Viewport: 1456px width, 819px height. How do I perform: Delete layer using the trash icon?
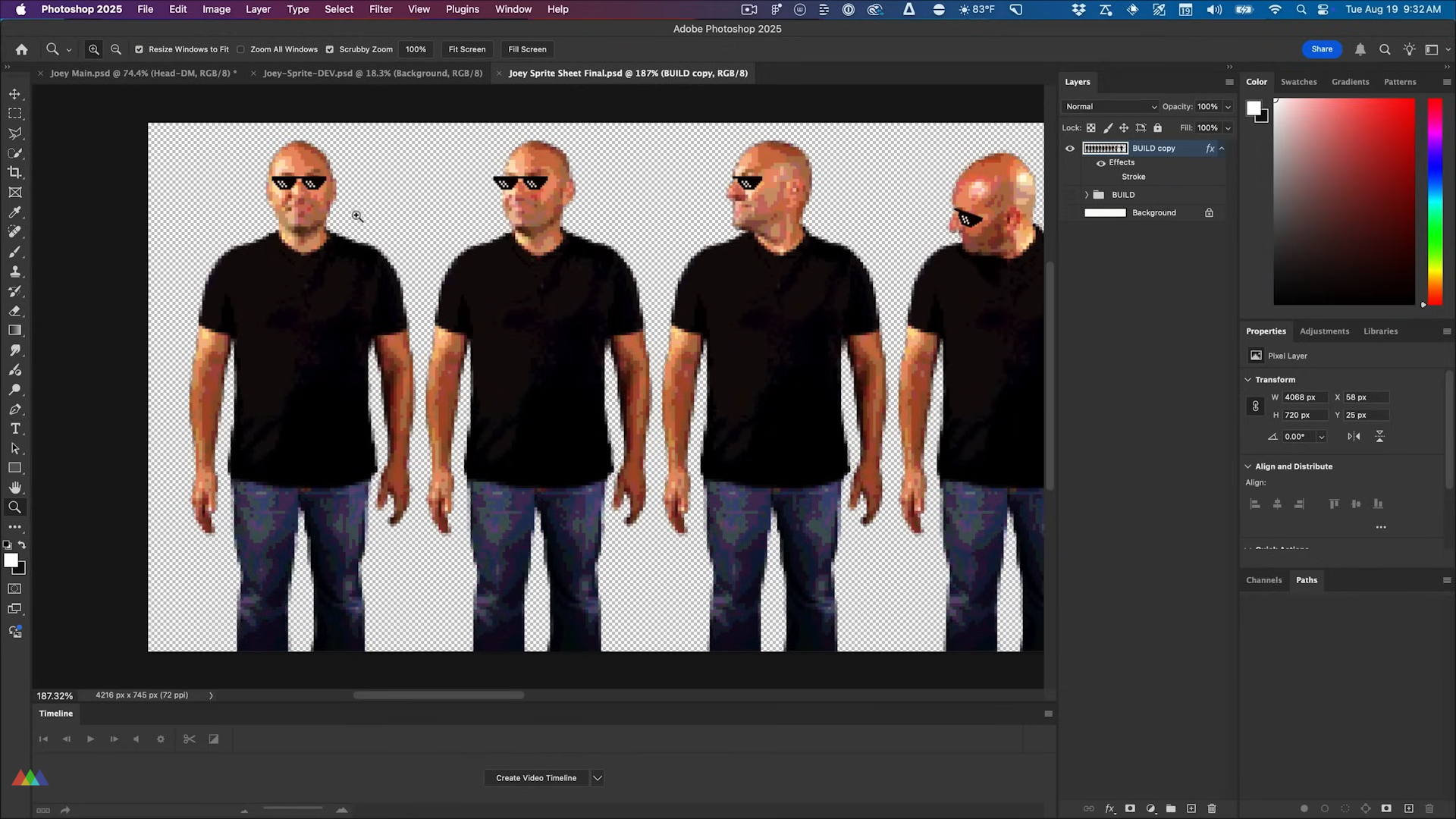tap(1212, 808)
